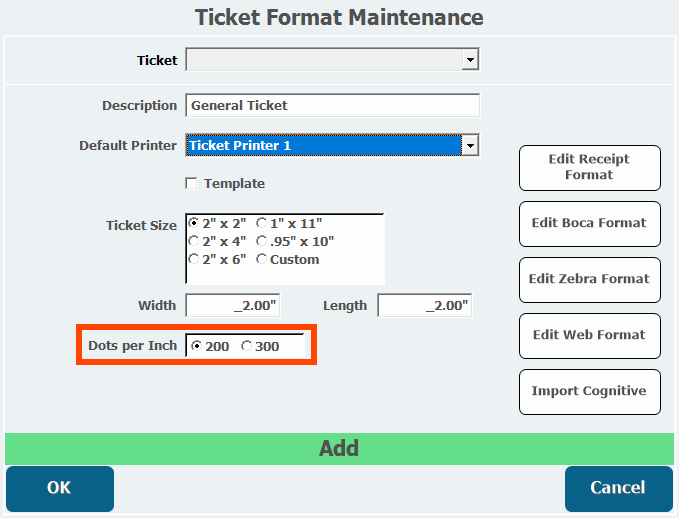Choose the .95" x 10" ticket size

pyautogui.click(x=262, y=241)
